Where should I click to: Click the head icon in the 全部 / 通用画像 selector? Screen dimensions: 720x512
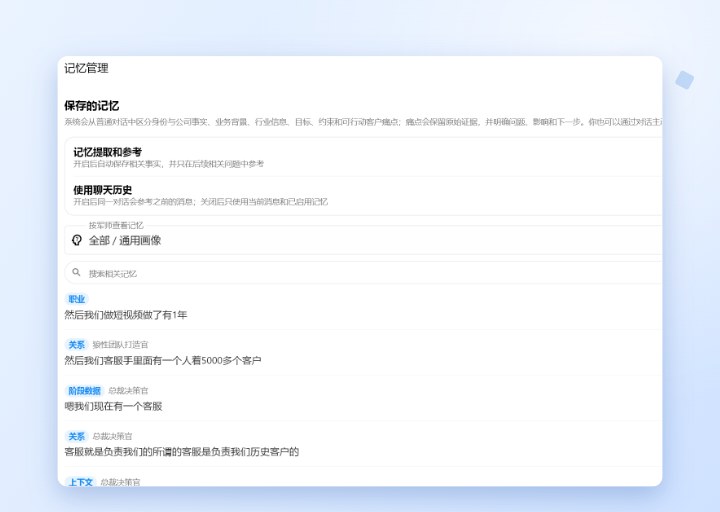77,240
